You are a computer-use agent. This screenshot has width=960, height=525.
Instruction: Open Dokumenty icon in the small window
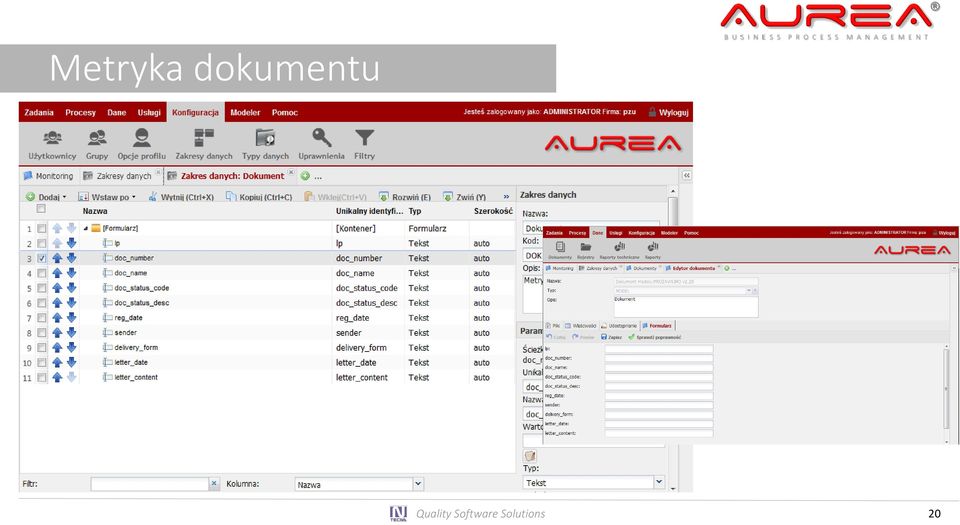coord(560,250)
